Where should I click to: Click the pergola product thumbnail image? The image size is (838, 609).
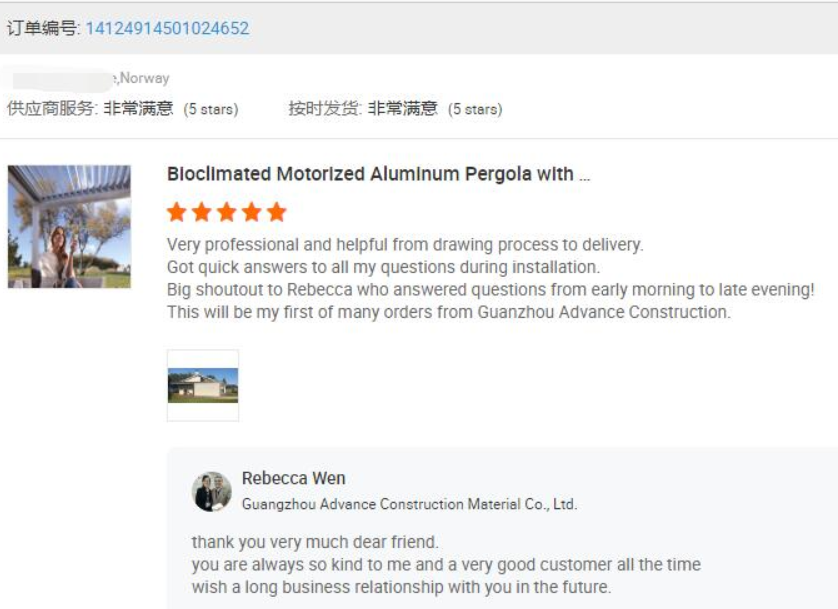pos(69,227)
